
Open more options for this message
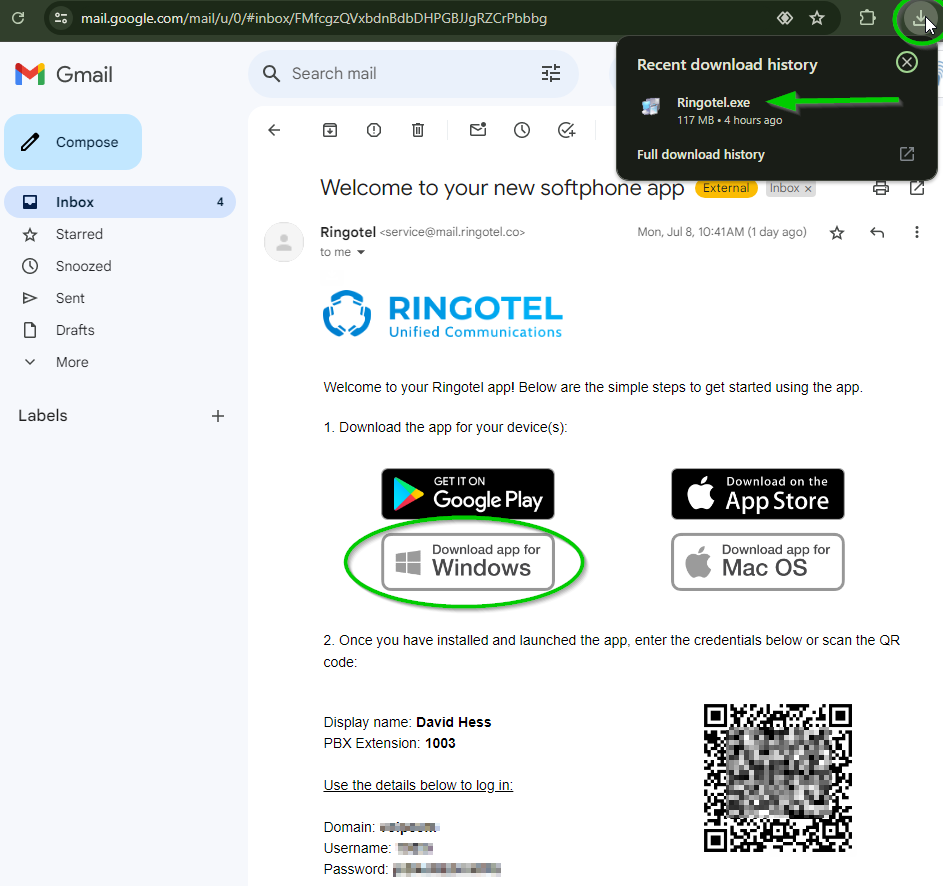[x=917, y=232]
